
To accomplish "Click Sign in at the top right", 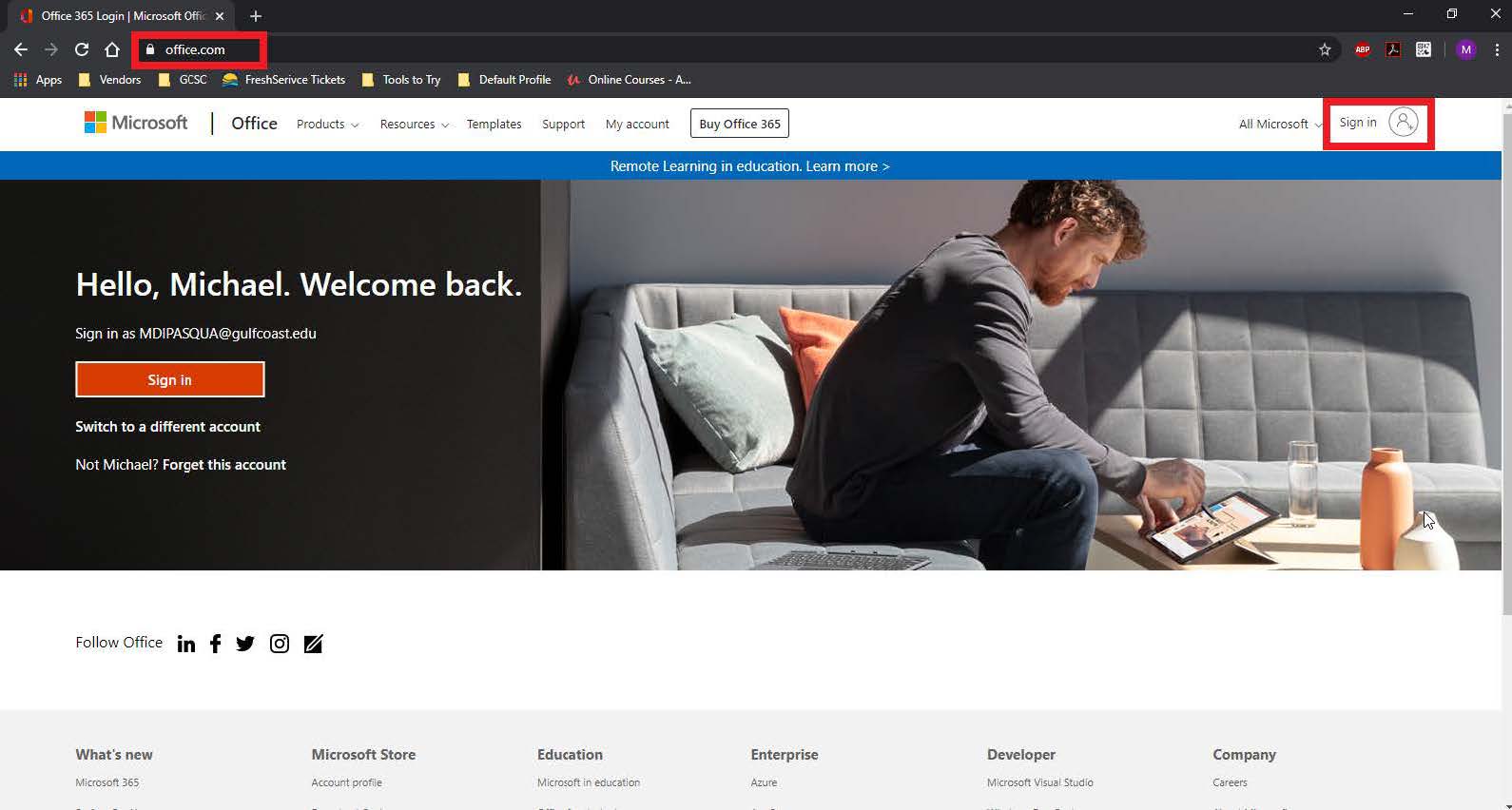I will 1379,123.
